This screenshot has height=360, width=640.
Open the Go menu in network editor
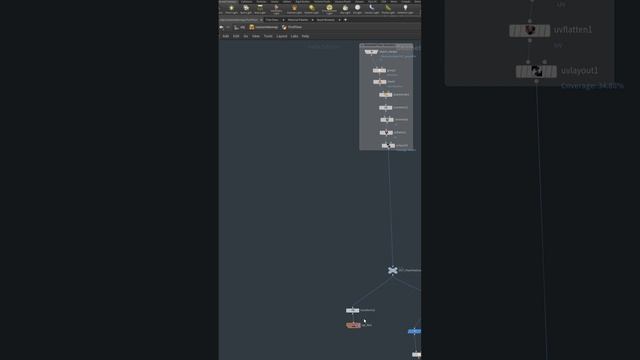tap(245, 36)
